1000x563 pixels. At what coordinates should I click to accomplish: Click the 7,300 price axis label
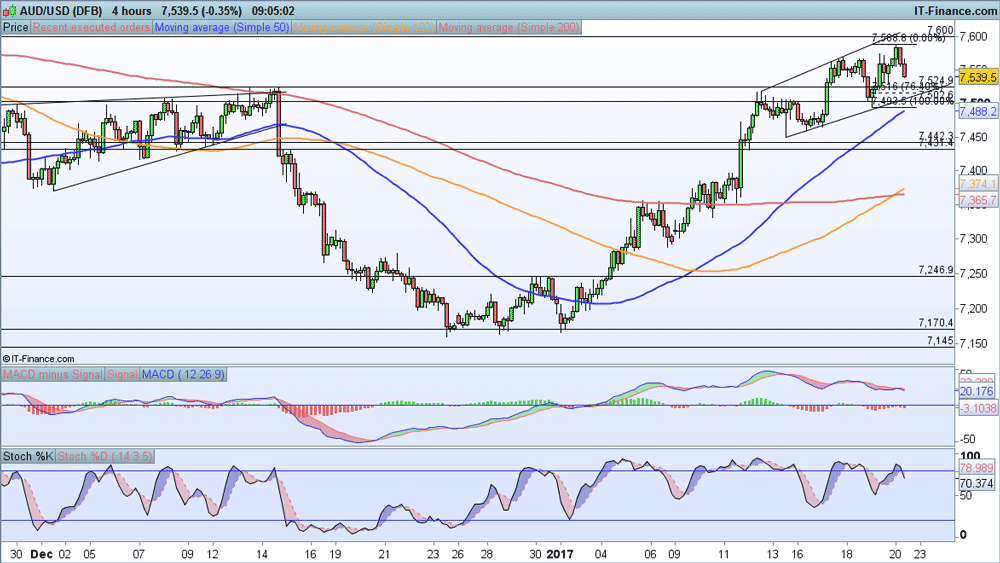pyautogui.click(x=974, y=238)
